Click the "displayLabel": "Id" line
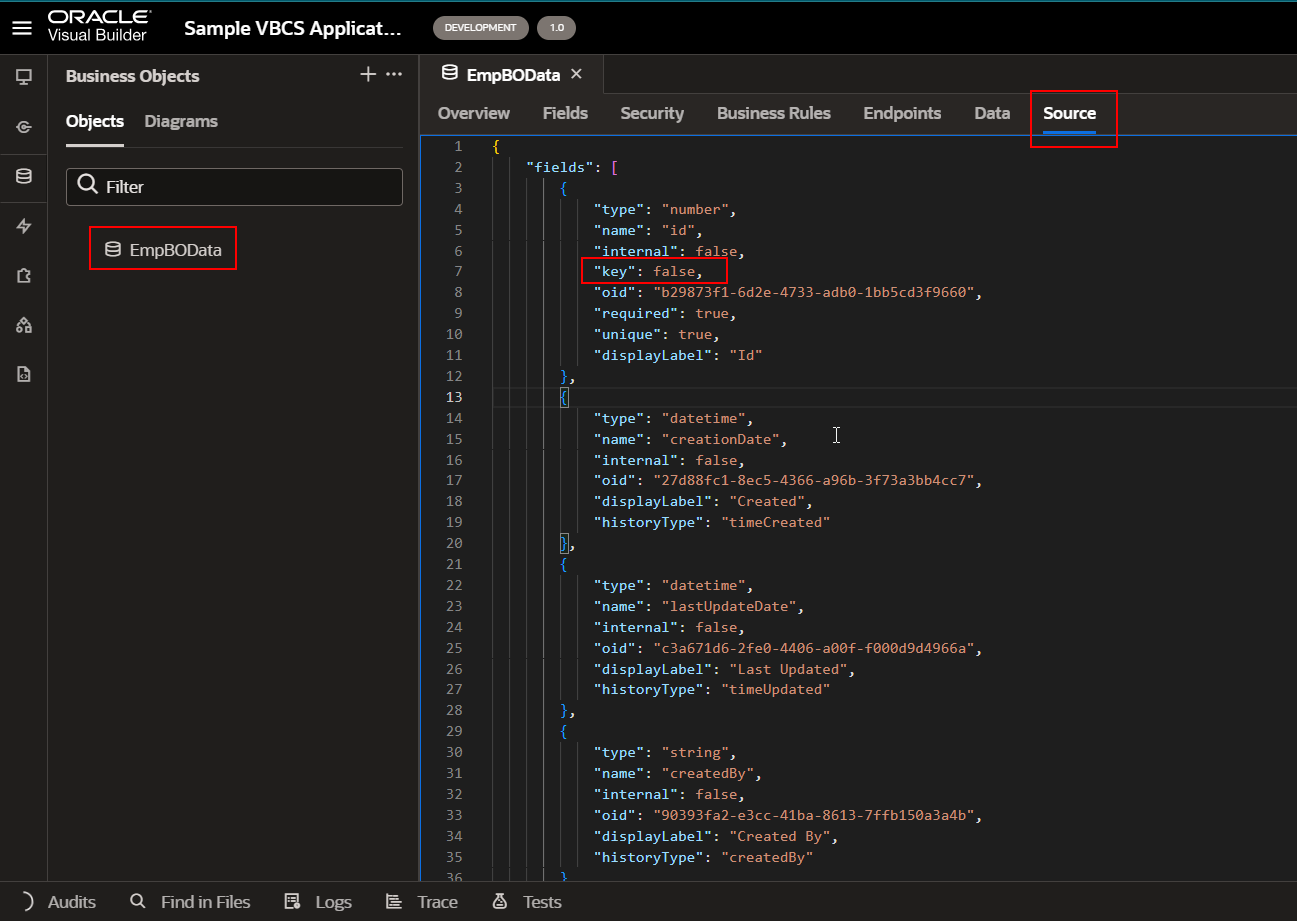1297x921 pixels. click(678, 355)
